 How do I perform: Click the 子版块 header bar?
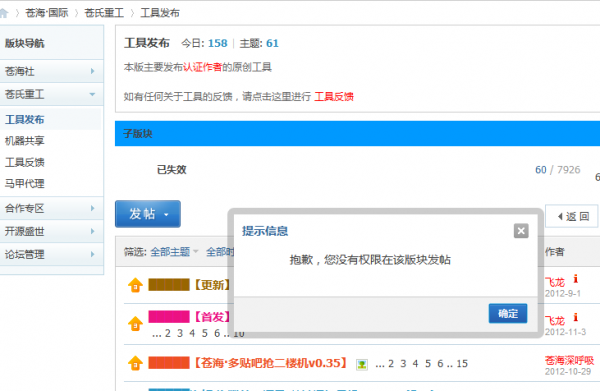[x=357, y=134]
